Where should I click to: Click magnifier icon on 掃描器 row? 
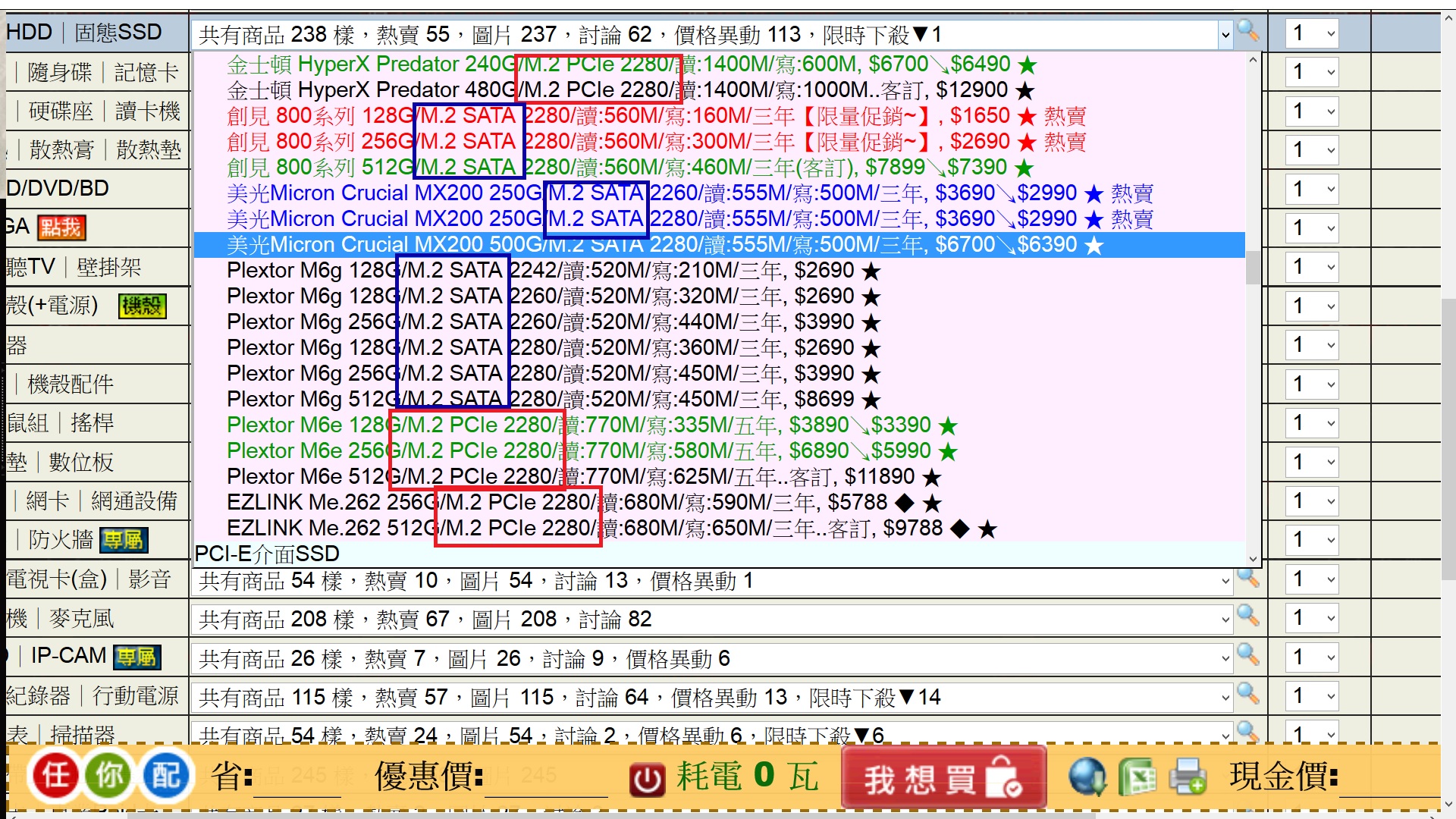coord(1248,732)
